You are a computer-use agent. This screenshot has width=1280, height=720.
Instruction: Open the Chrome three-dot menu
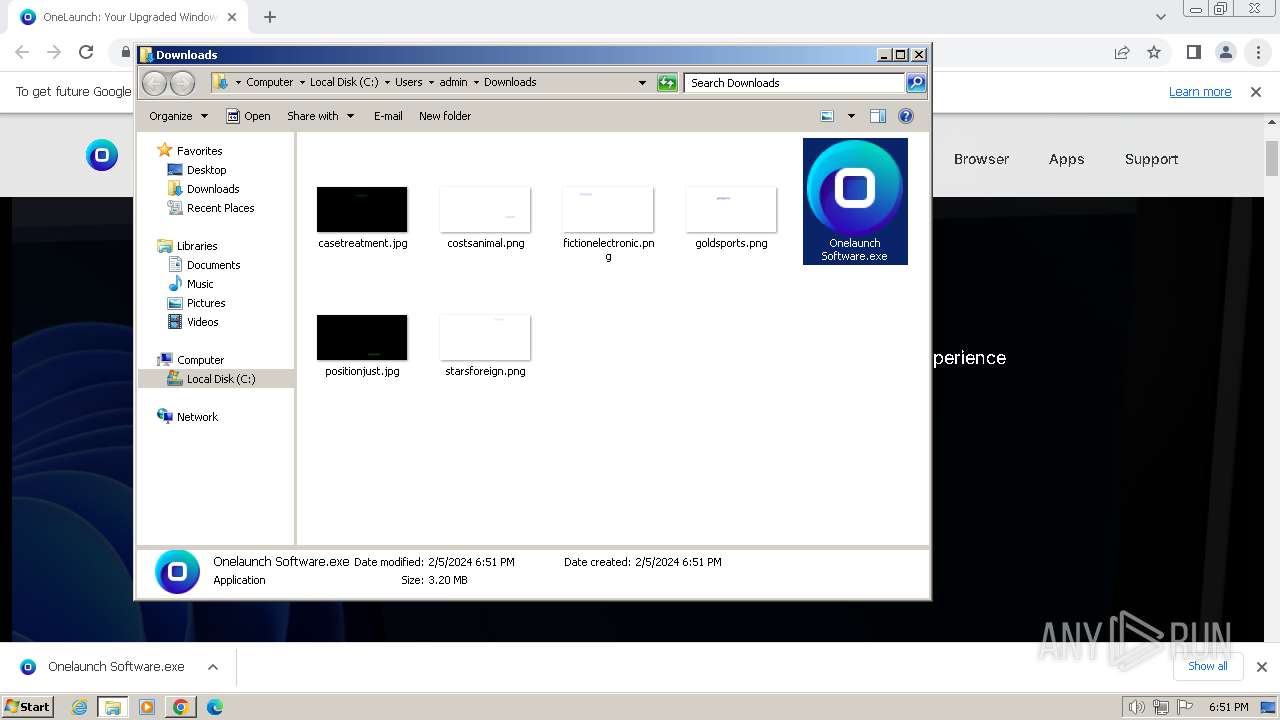tap(1258, 53)
